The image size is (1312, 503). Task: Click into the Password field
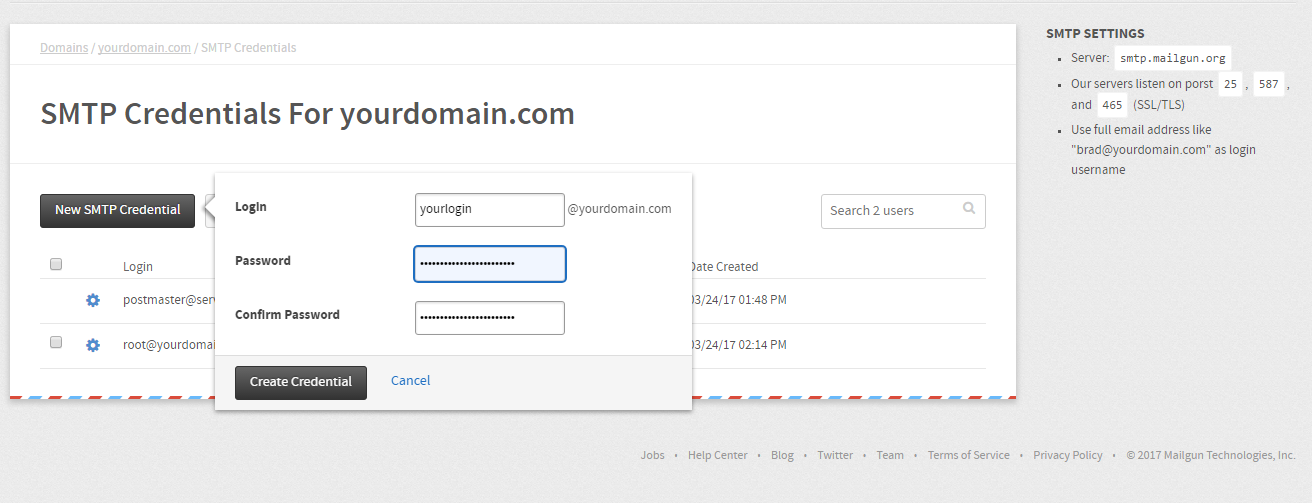point(489,264)
